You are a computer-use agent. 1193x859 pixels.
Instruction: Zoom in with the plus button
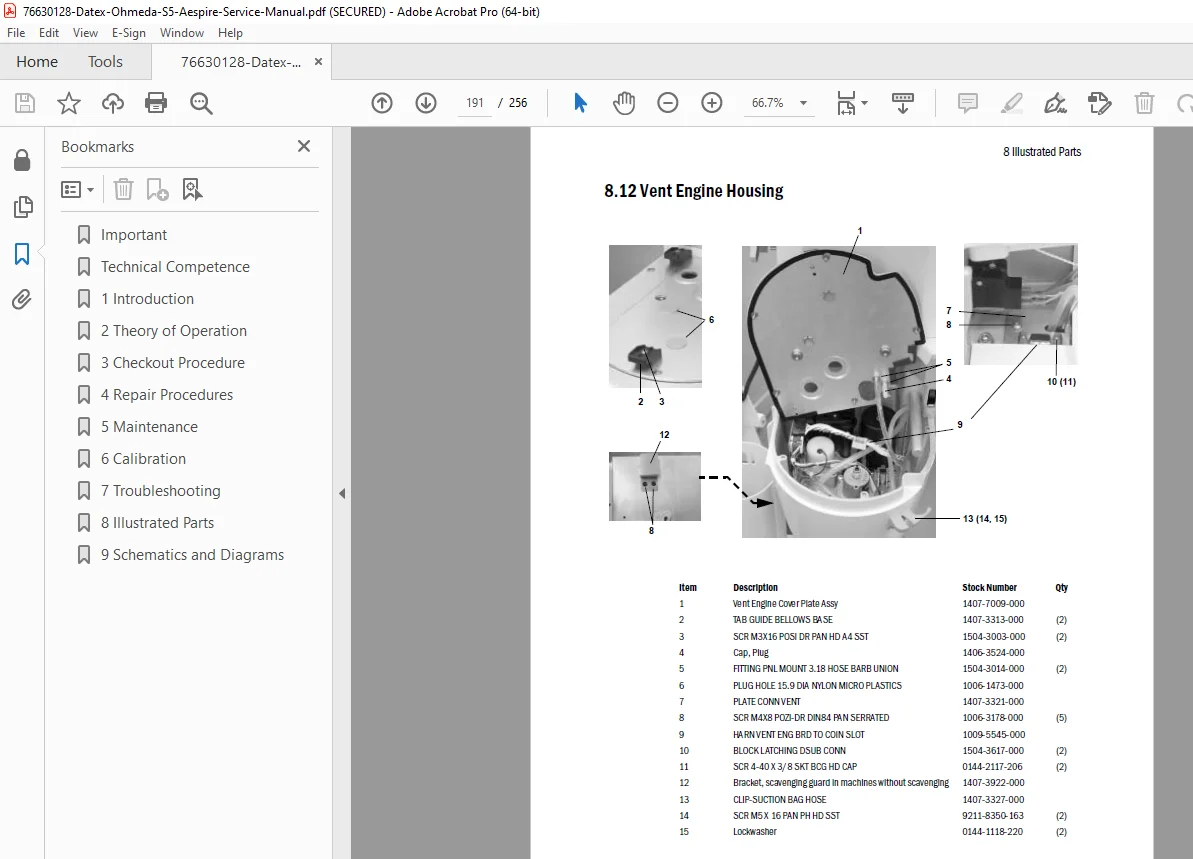(x=711, y=103)
